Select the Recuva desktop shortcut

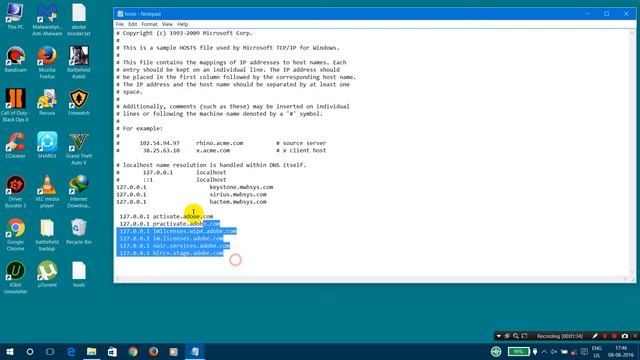47,102
